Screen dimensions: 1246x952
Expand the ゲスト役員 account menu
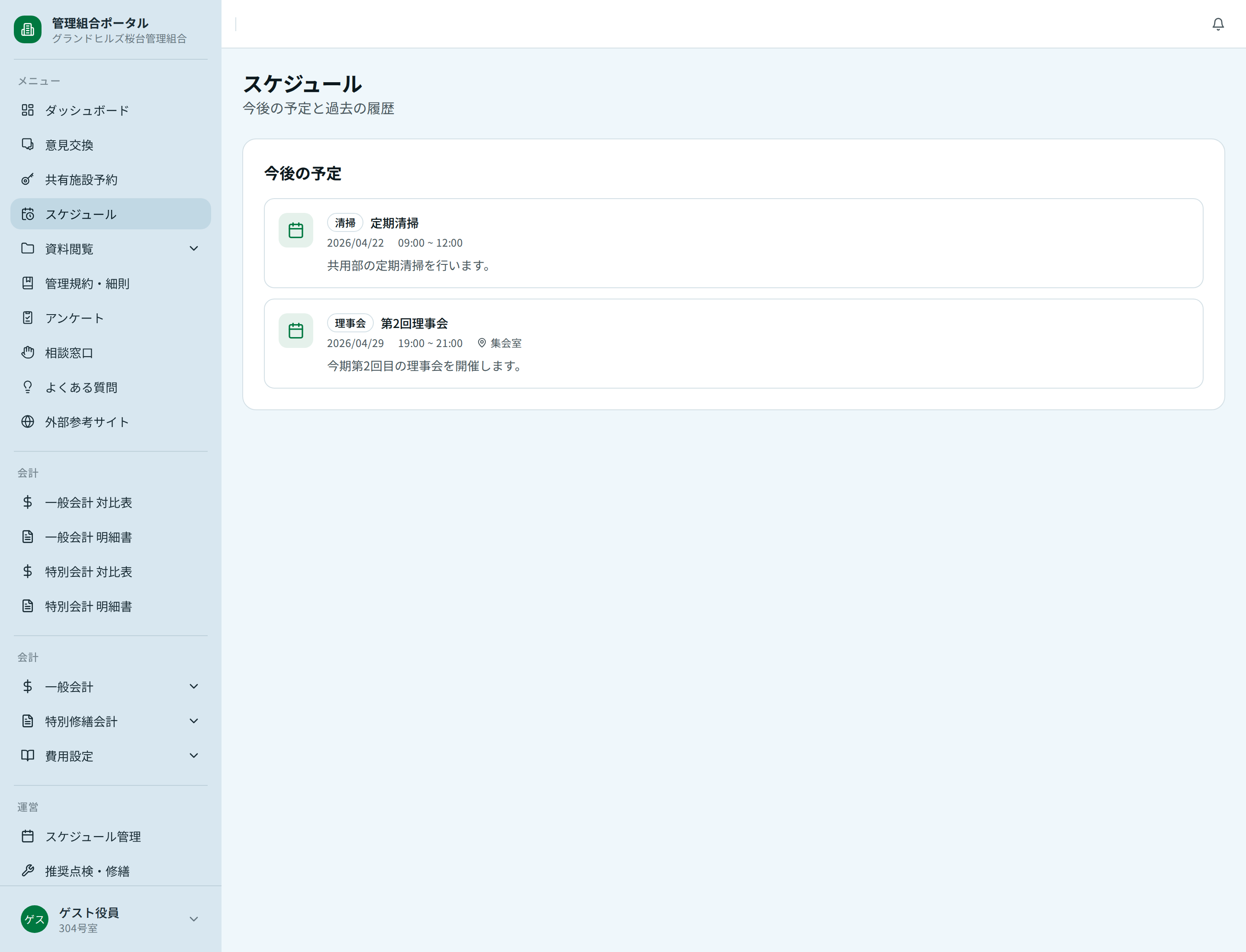[x=194, y=919]
